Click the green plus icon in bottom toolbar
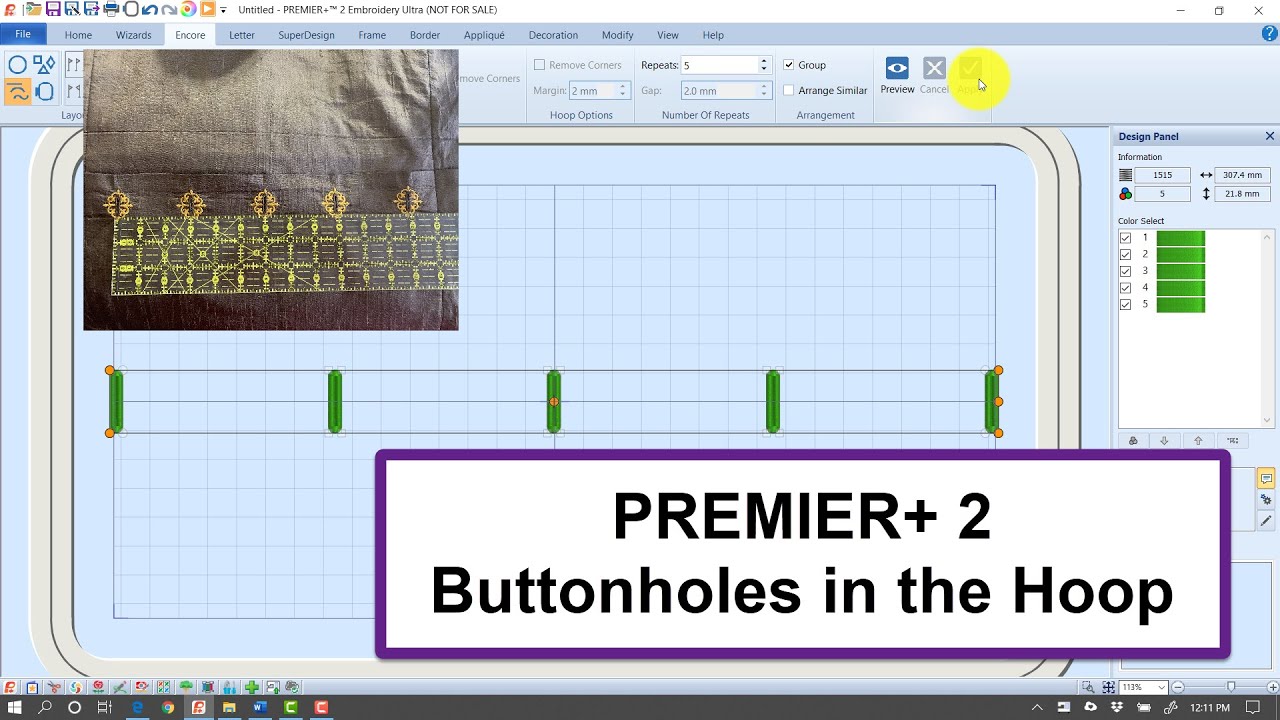Screen dimensions: 1280x720 tap(252, 687)
